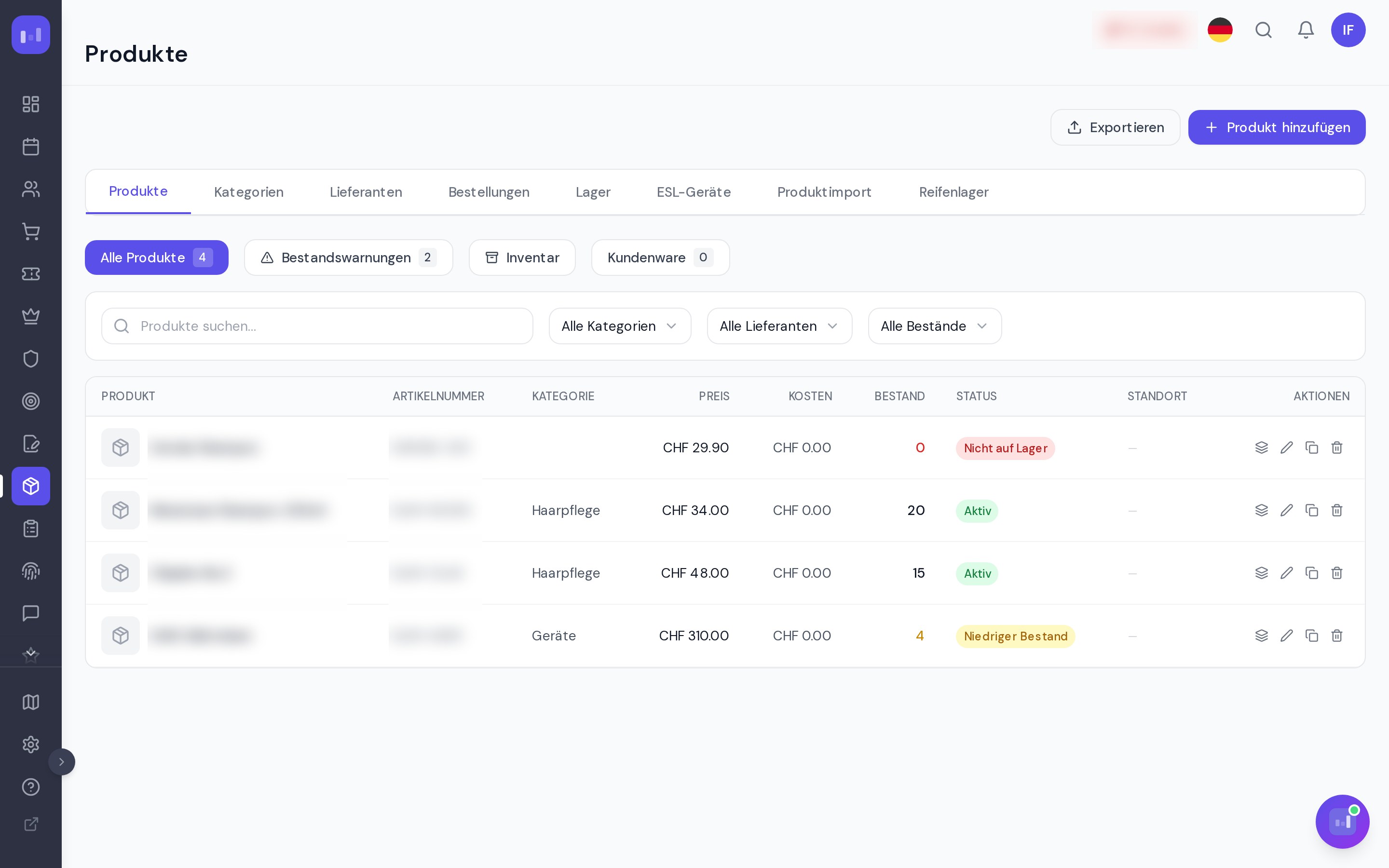
Task: Click the search magnifier in header
Action: click(x=1263, y=30)
